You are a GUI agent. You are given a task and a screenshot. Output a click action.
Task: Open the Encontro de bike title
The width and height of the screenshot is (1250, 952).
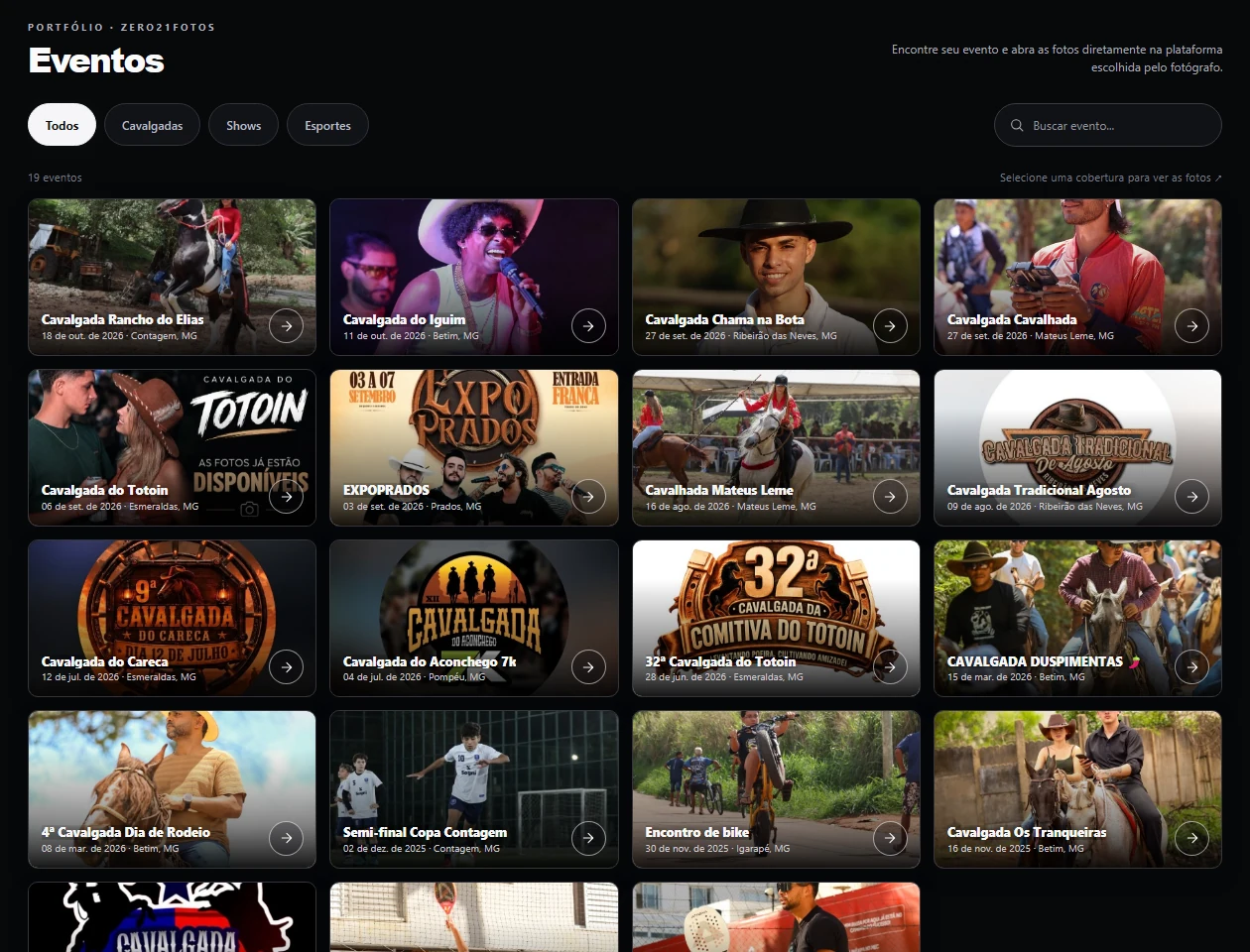[696, 832]
